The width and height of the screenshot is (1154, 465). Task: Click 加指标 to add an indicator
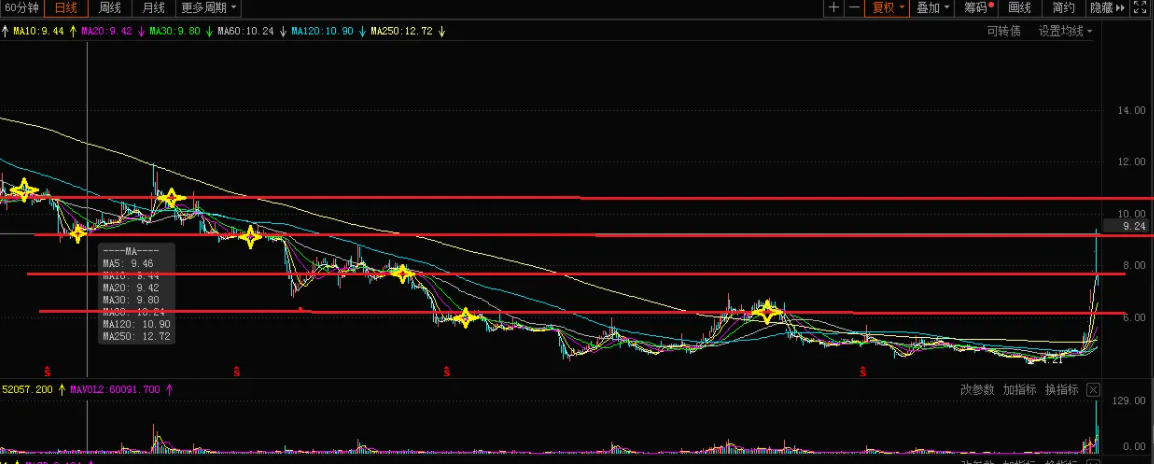[x=1019, y=390]
